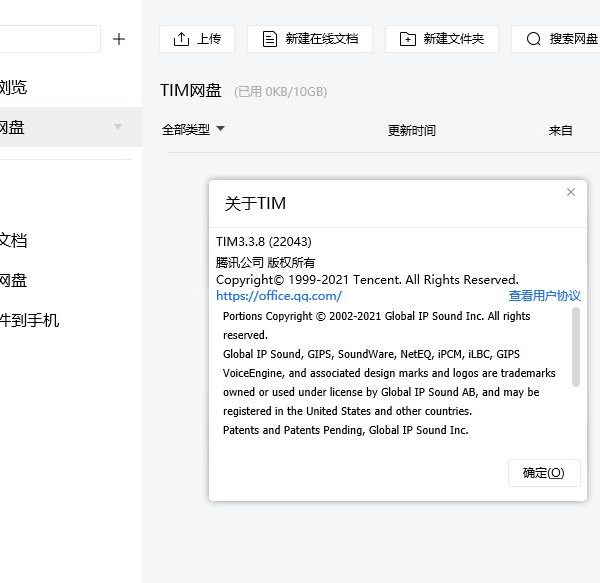The width and height of the screenshot is (600, 583).
Task: Close the 关于TIM dialog with the X
Action: (571, 192)
